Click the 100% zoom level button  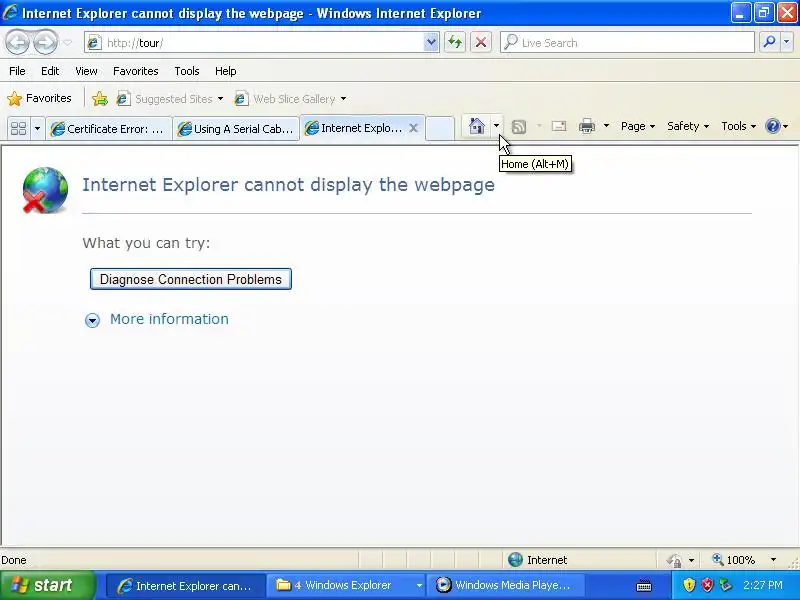(x=734, y=560)
